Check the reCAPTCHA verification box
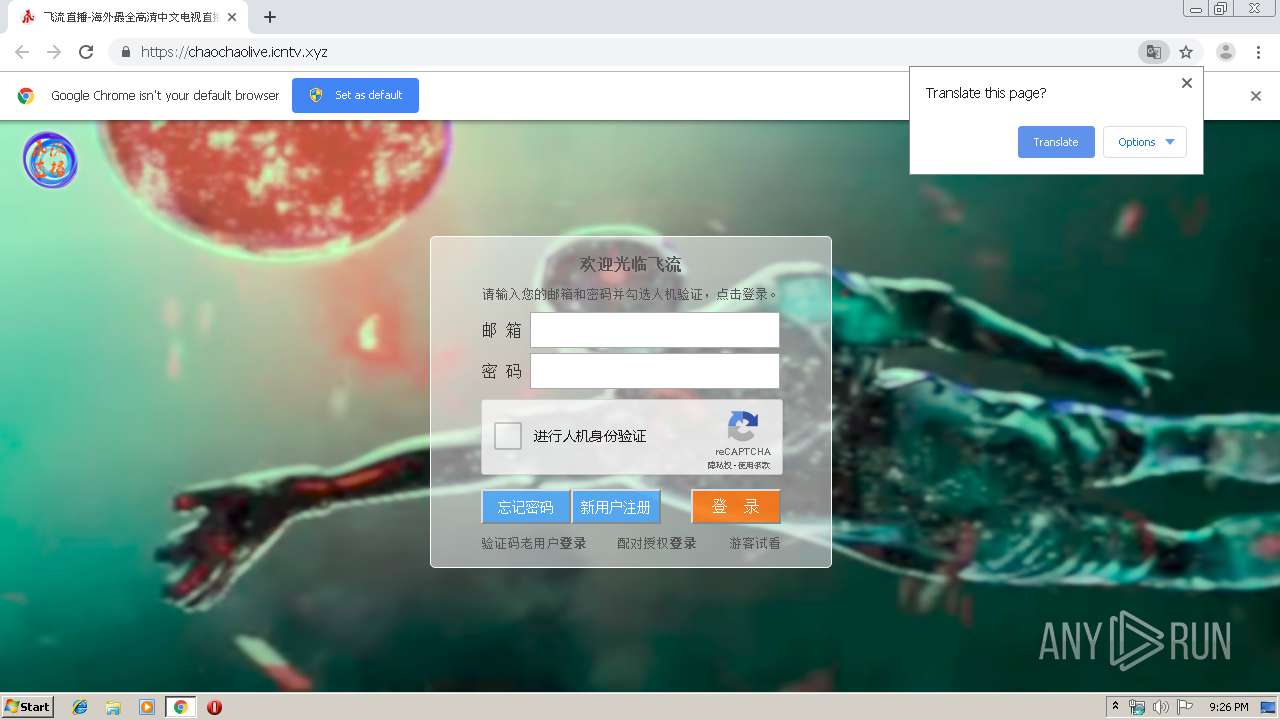The width and height of the screenshot is (1280, 720). pyautogui.click(x=508, y=436)
